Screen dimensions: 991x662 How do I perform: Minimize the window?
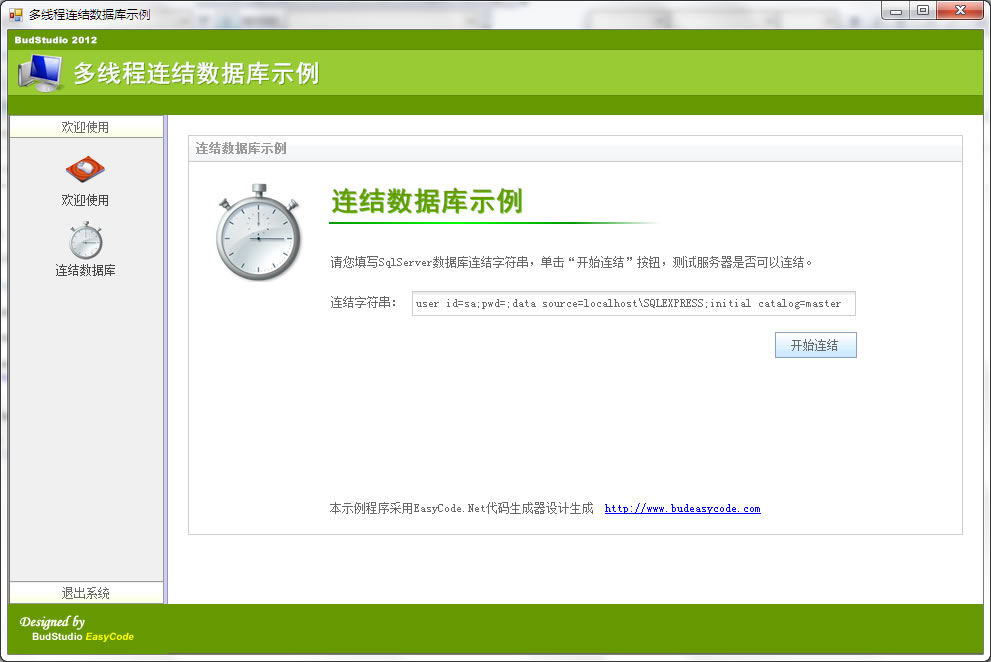point(896,11)
